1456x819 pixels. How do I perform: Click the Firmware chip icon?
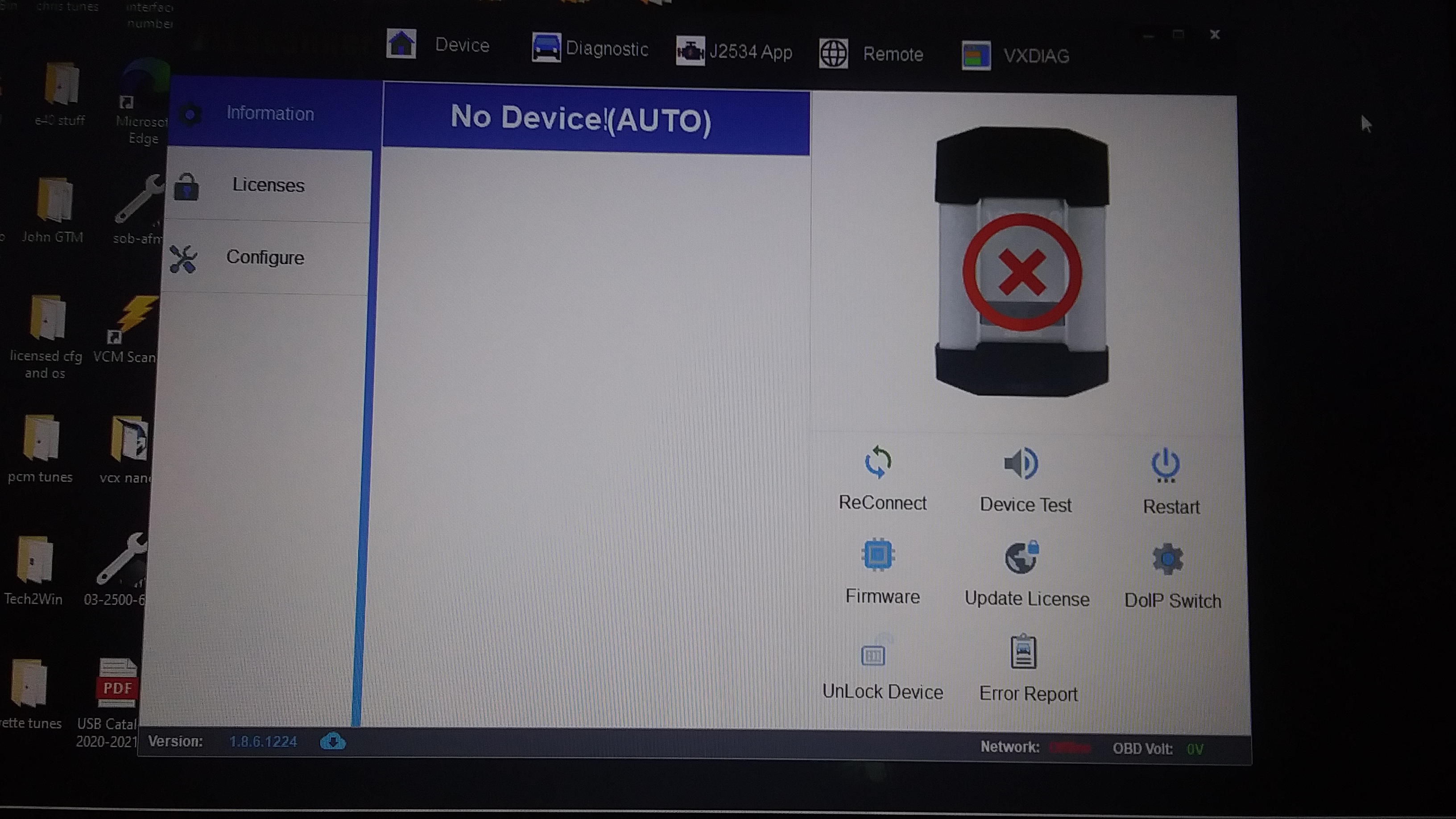point(878,554)
